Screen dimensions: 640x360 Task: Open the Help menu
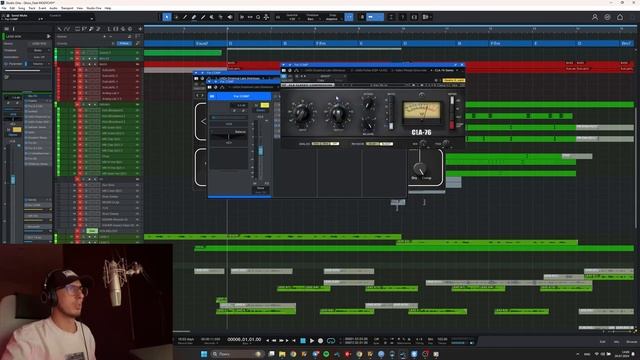pyautogui.click(x=108, y=8)
